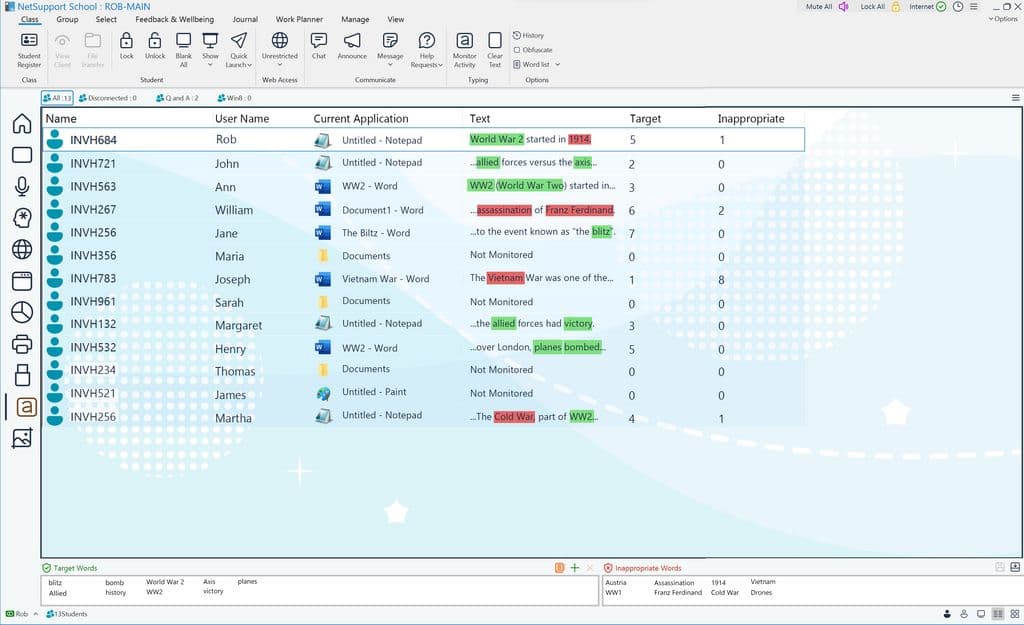Screen dimensions: 1024x625
Task: Open the Class ribbon tab
Action: pyautogui.click(x=29, y=20)
